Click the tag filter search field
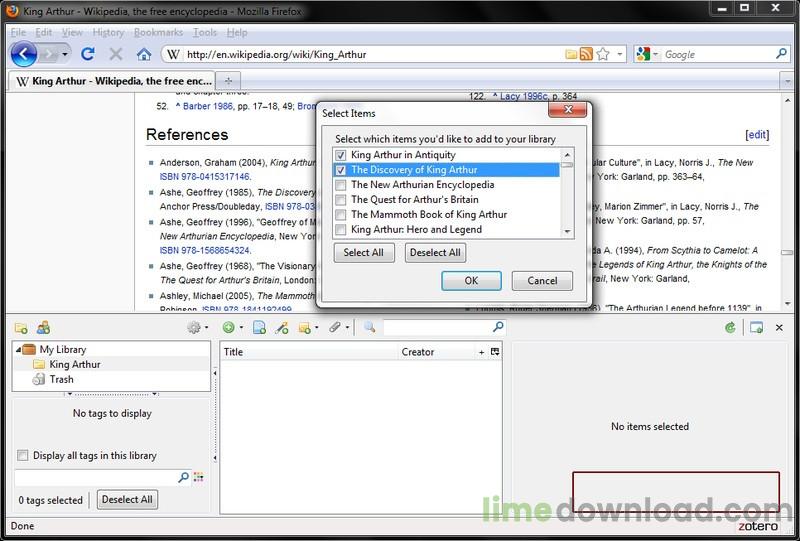Image resolution: width=800 pixels, height=541 pixels. pos(102,477)
